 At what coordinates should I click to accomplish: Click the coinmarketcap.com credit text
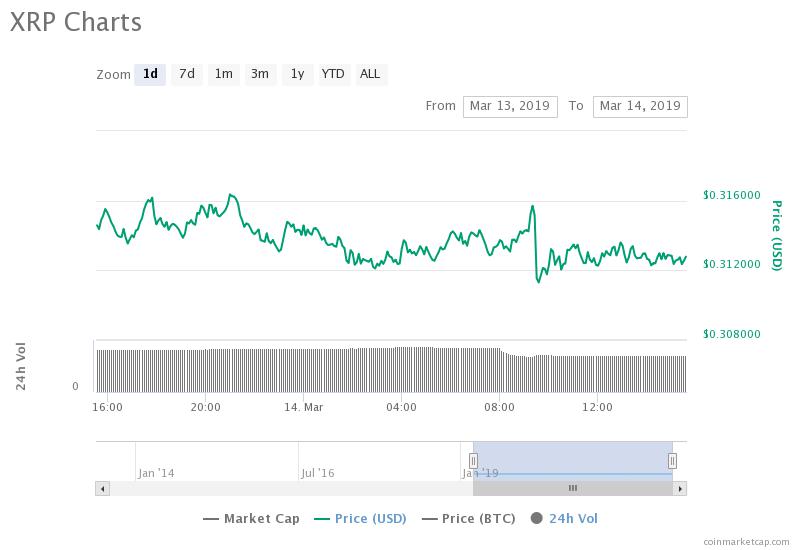(x=746, y=542)
